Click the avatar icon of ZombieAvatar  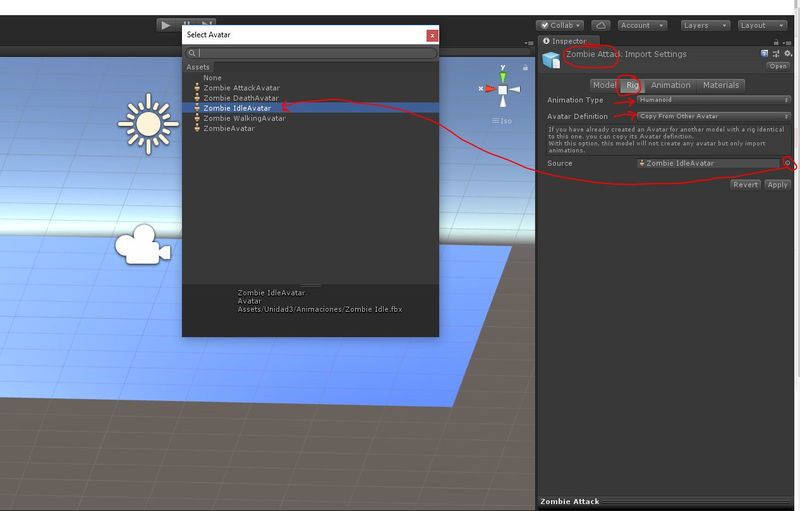197,129
